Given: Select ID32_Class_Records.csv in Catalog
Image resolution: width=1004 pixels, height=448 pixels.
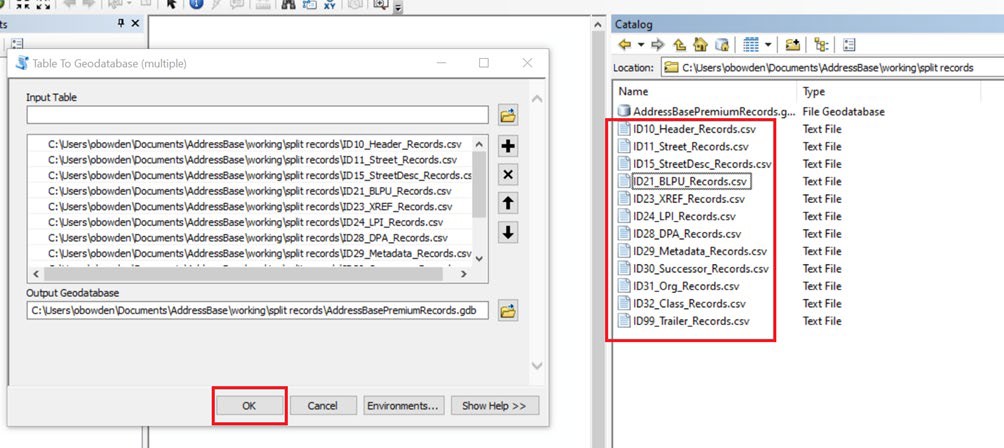Looking at the screenshot, I should (682, 303).
